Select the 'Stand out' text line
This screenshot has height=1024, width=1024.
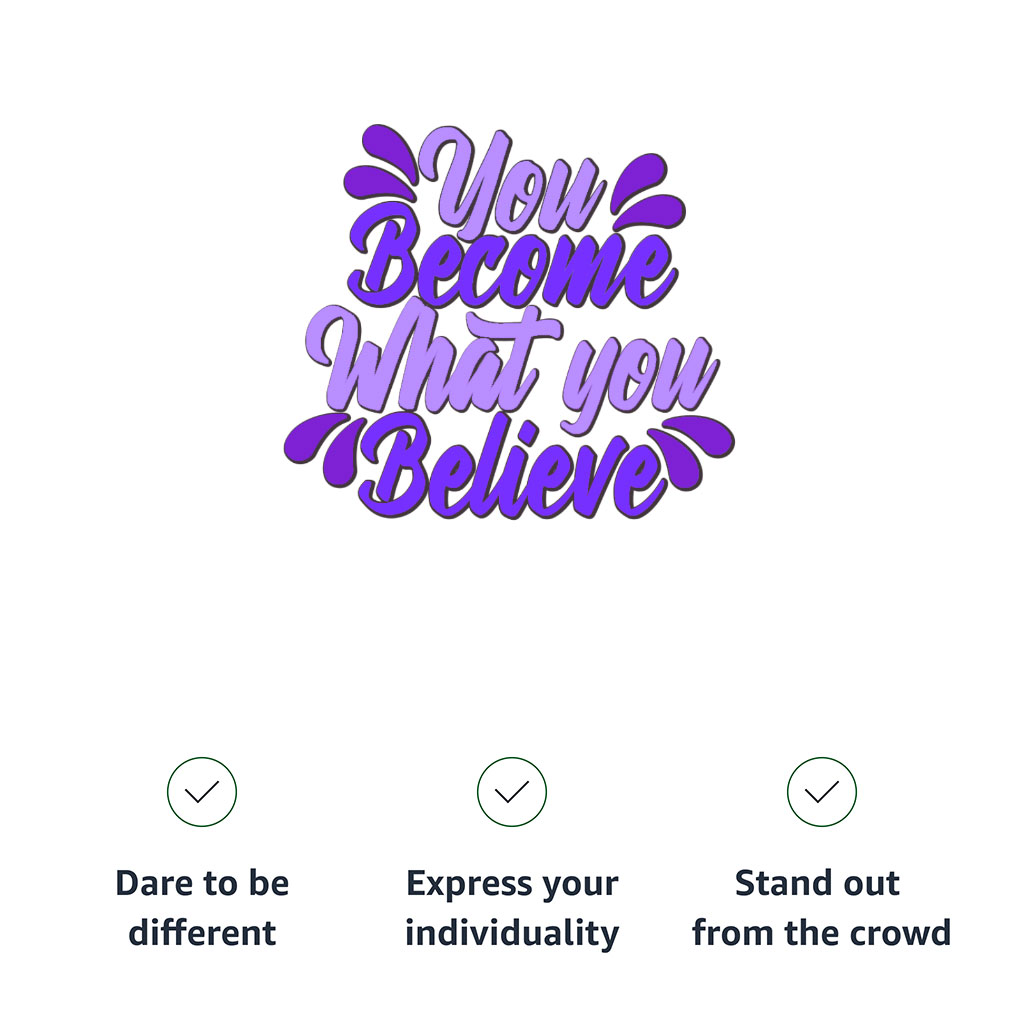pos(817,883)
